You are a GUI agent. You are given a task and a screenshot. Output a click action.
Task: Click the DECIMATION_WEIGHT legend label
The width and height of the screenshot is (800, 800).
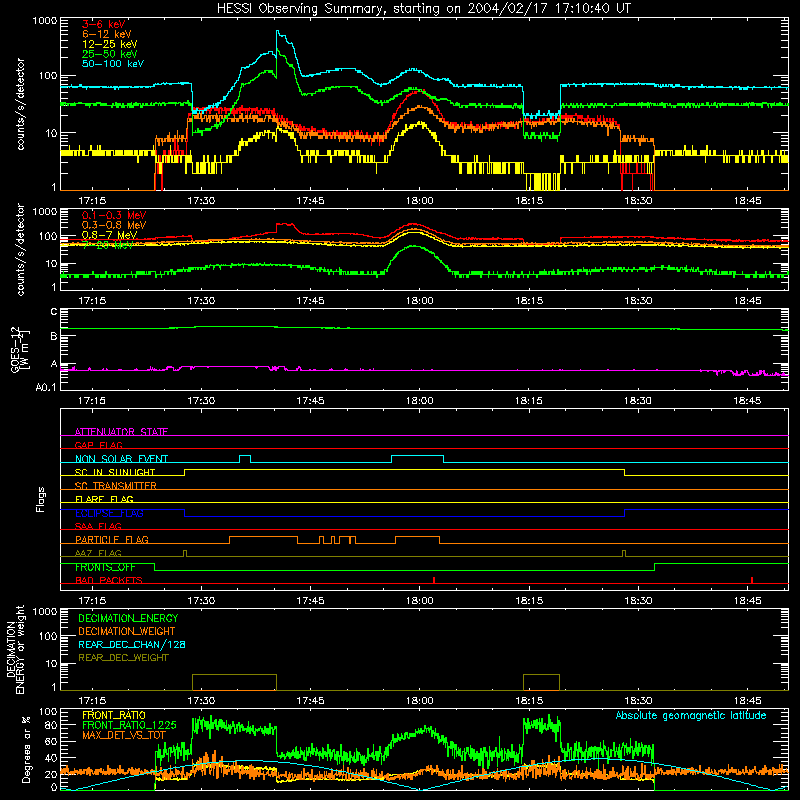127,631
